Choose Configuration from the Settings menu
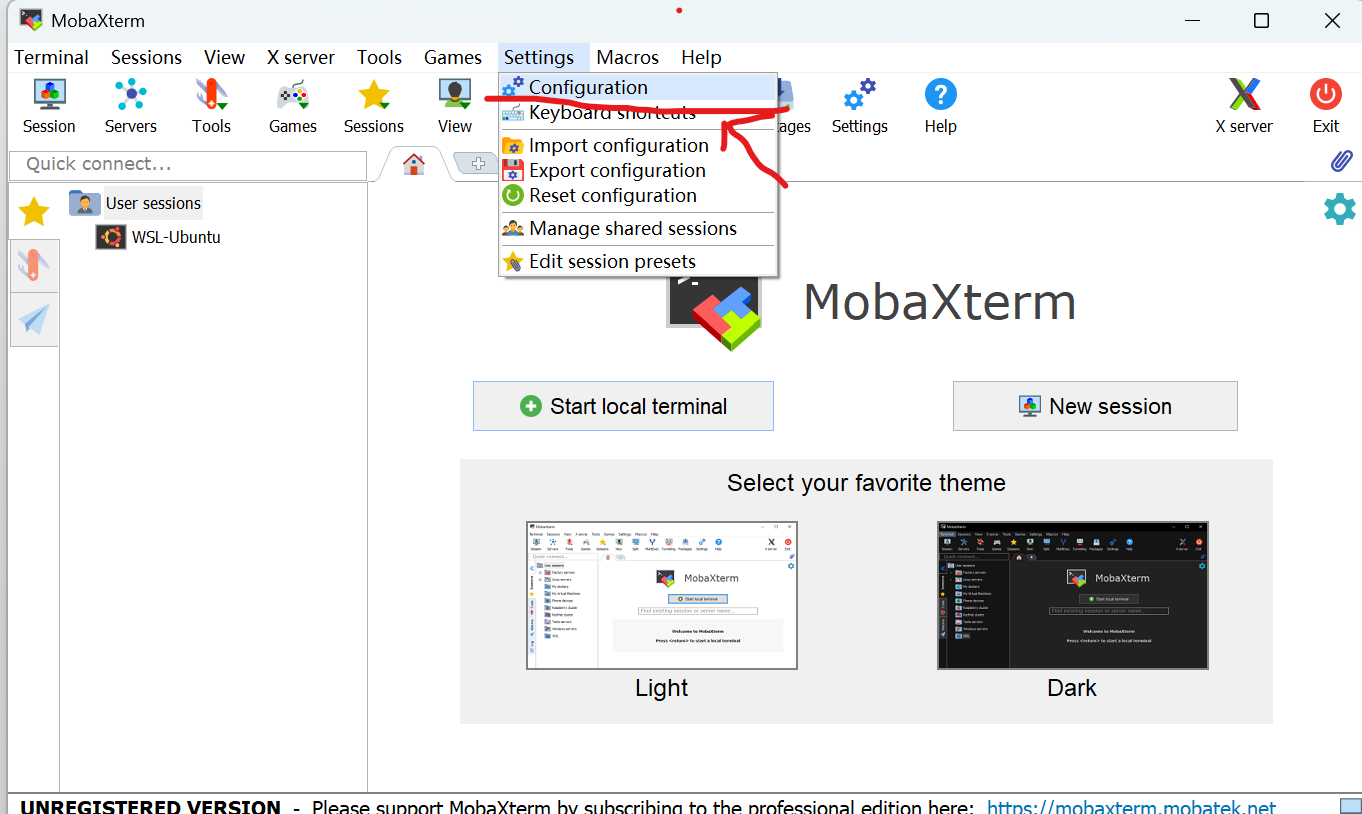The width and height of the screenshot is (1362, 814). 638,87
